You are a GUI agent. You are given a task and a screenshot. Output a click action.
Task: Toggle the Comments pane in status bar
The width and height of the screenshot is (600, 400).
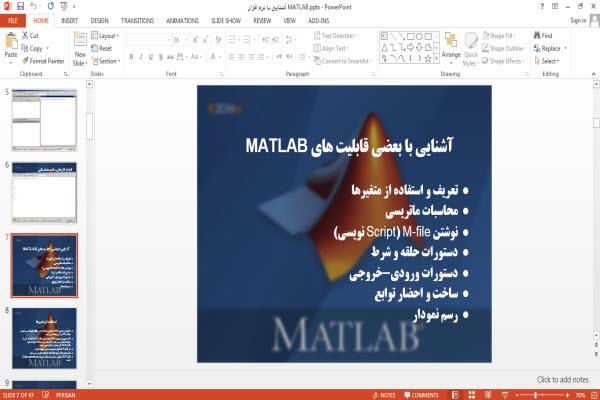tap(421, 395)
